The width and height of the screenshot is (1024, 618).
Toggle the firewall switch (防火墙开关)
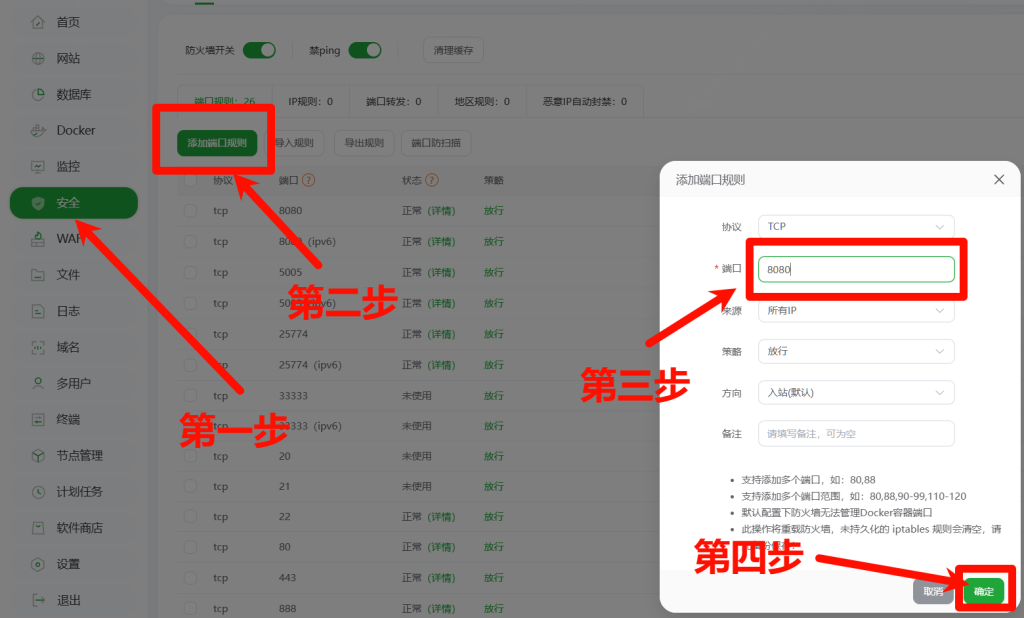(x=259, y=50)
